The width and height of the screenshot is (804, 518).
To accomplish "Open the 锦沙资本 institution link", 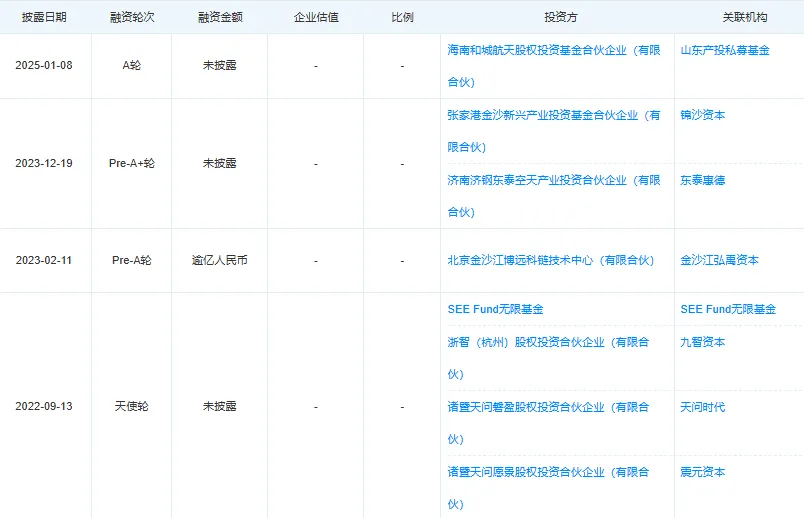I will click(702, 115).
